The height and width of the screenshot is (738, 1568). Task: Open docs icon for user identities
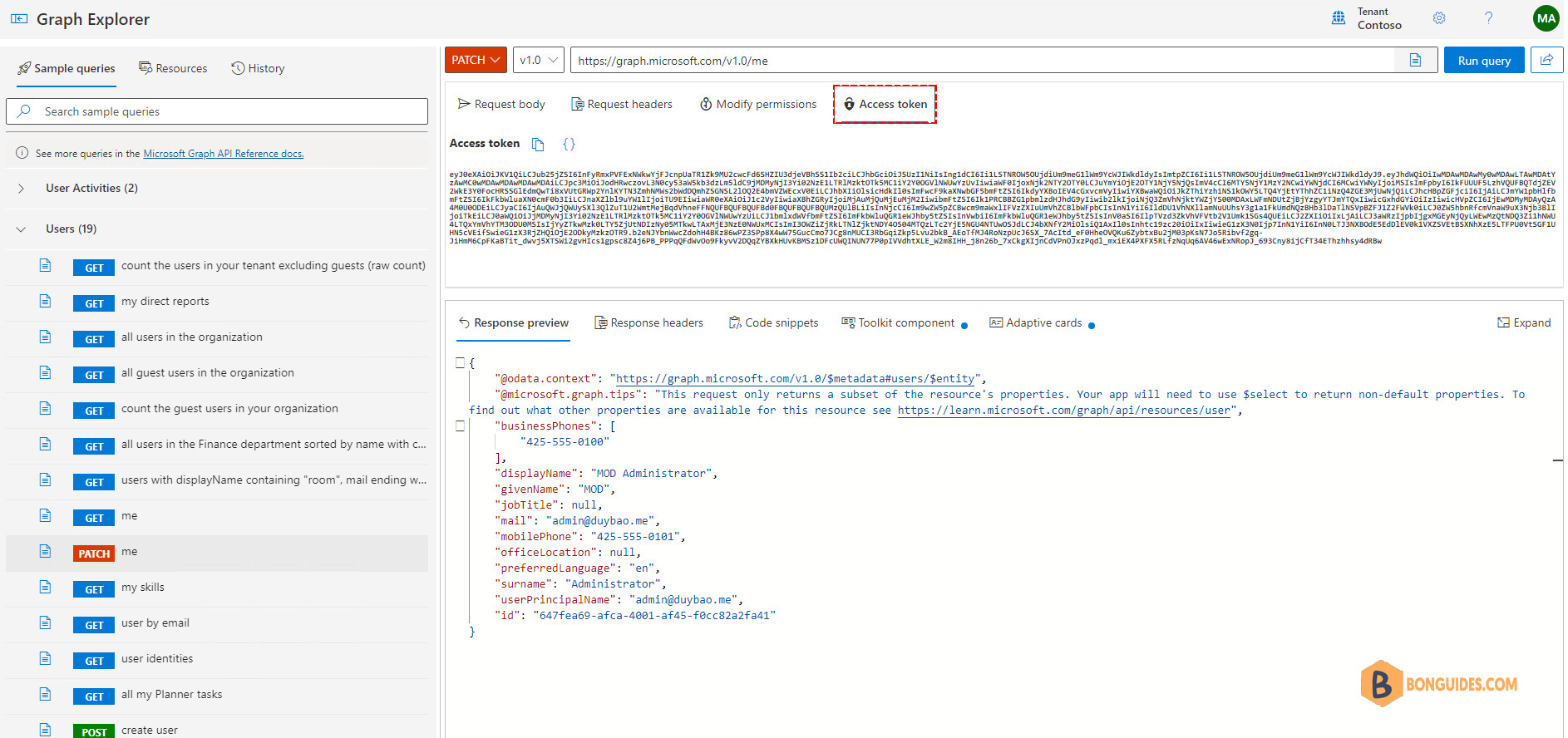[46, 658]
